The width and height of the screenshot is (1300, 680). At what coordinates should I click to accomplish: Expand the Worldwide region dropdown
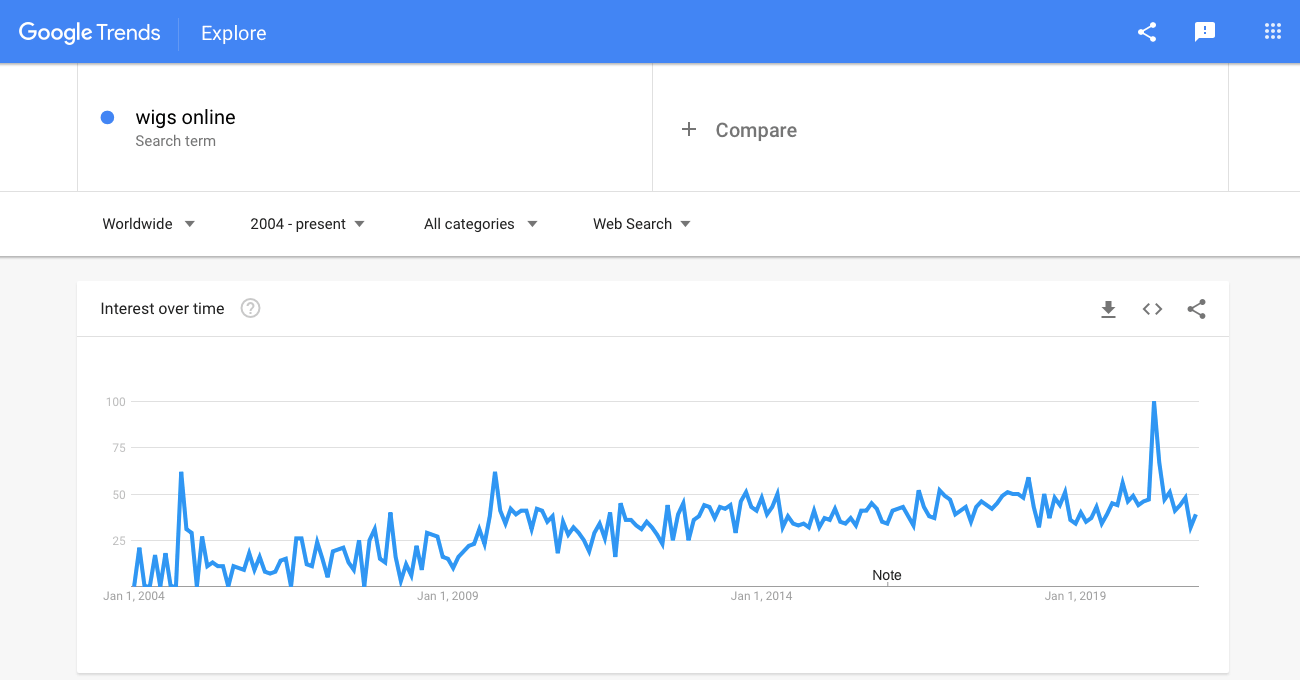(x=148, y=224)
